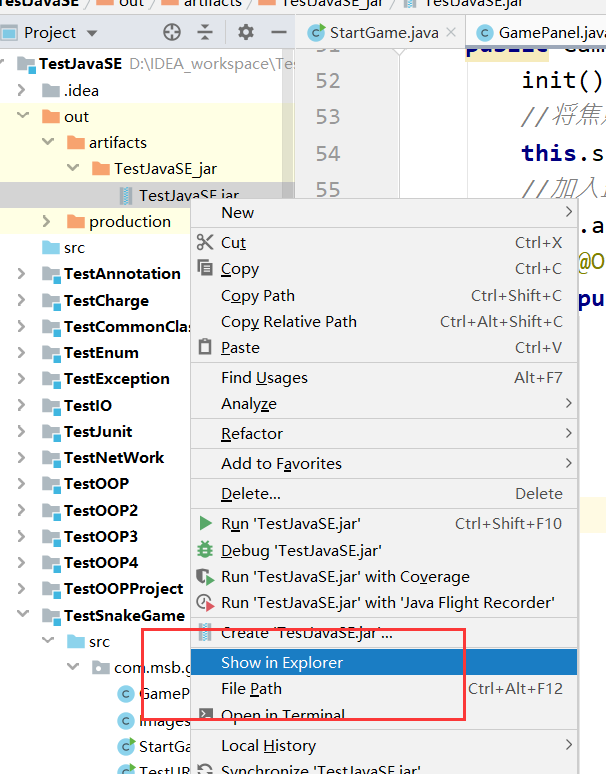Collapse the TestSnakeGame module
This screenshot has height=774, width=606.
(23, 614)
